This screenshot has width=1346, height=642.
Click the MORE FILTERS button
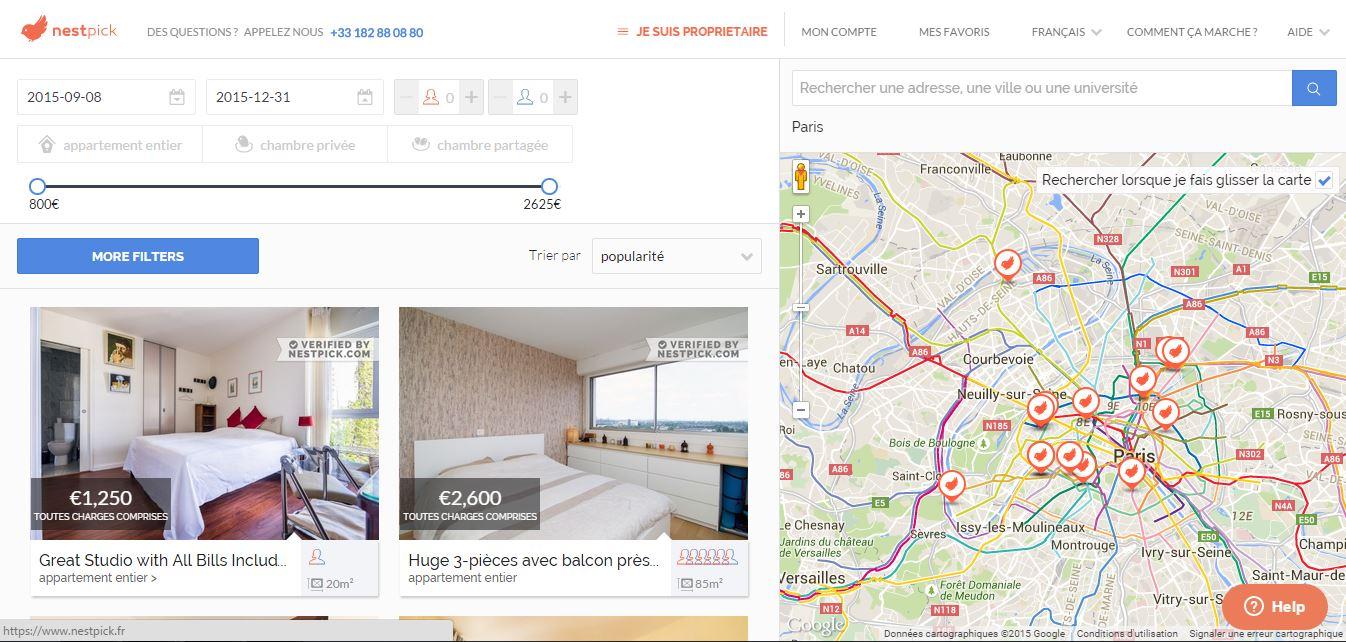(x=138, y=256)
